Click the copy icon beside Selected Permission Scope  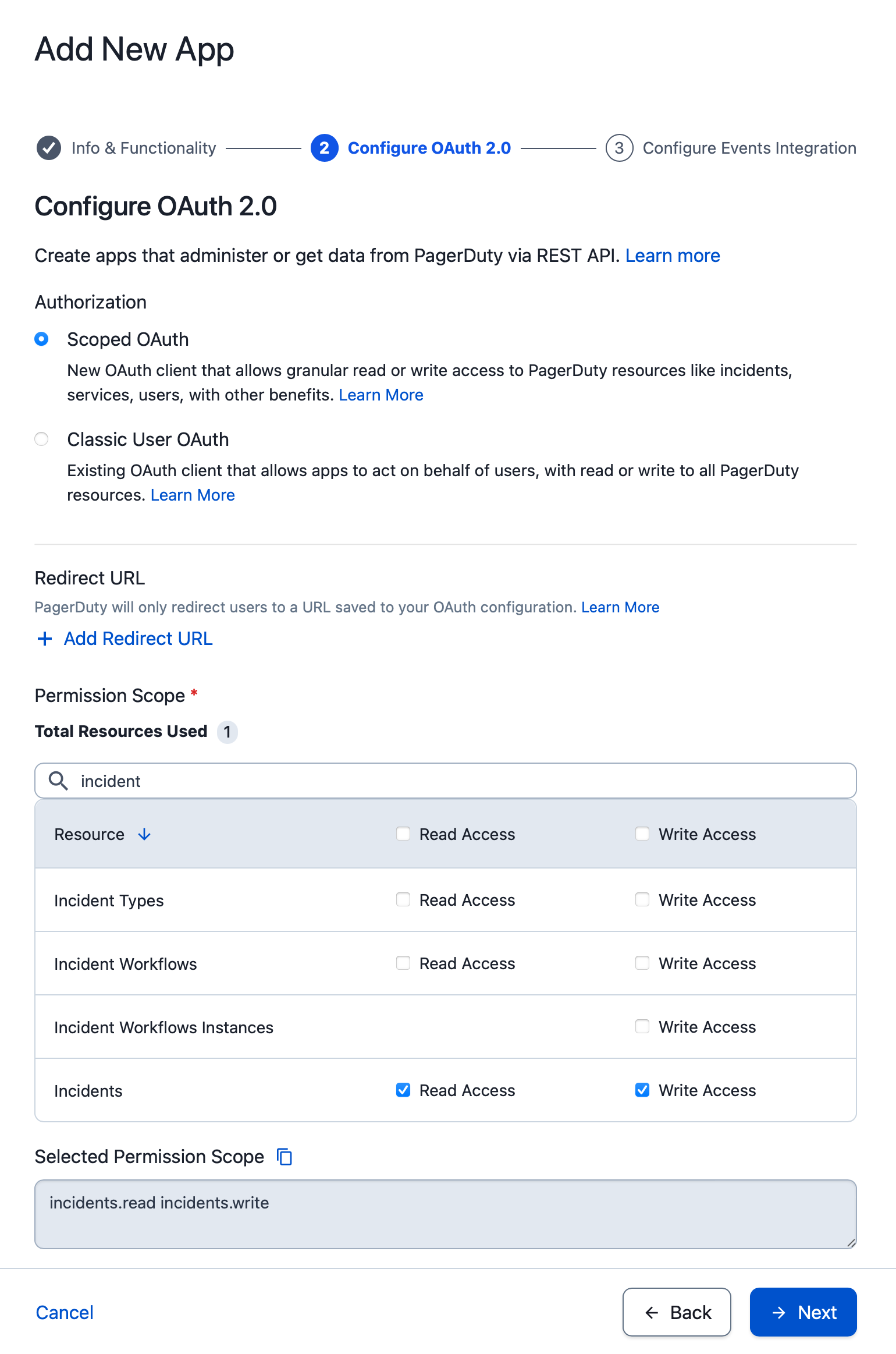[x=284, y=1157]
